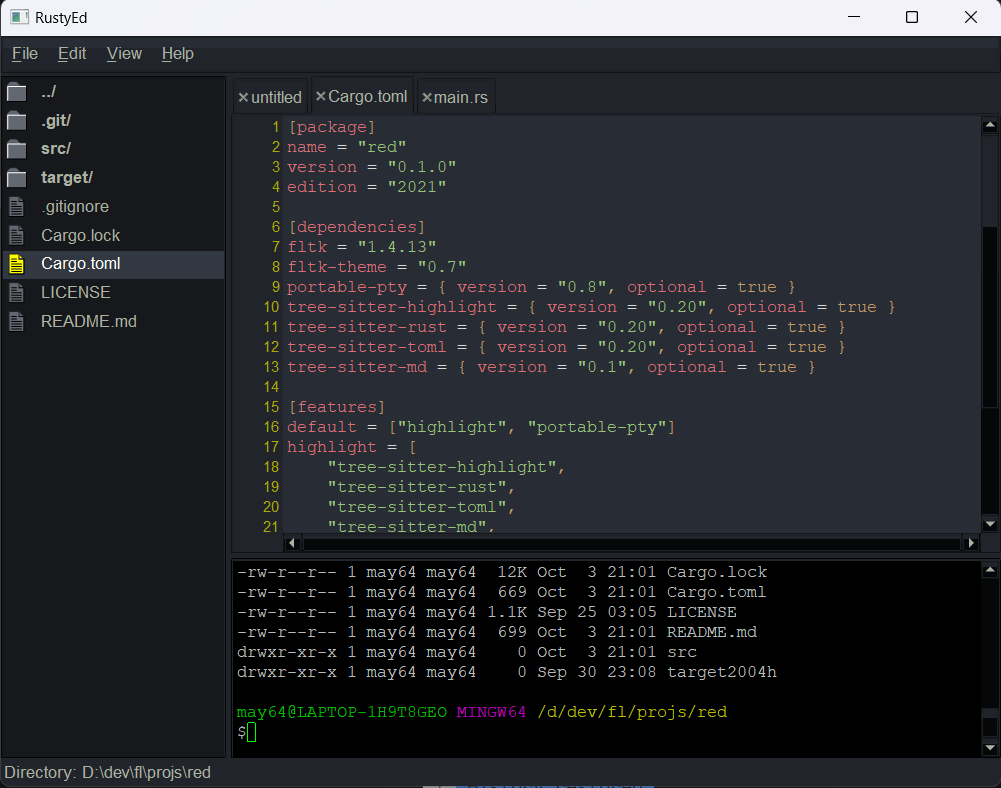Click the parent directory folder icon
This screenshot has width=1001, height=788.
tap(16, 92)
